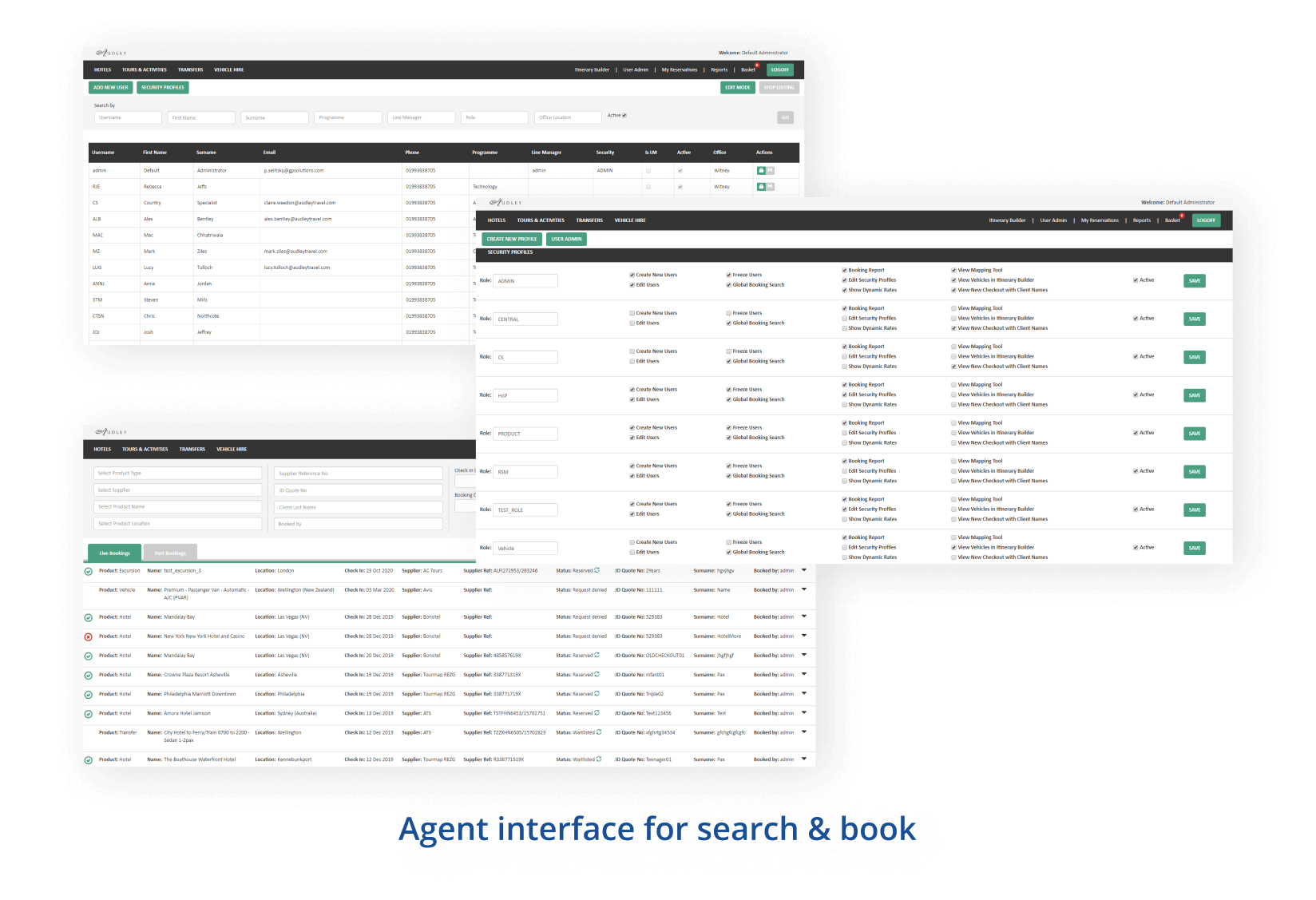
Task: Click Edit Mode button
Action: tap(738, 88)
